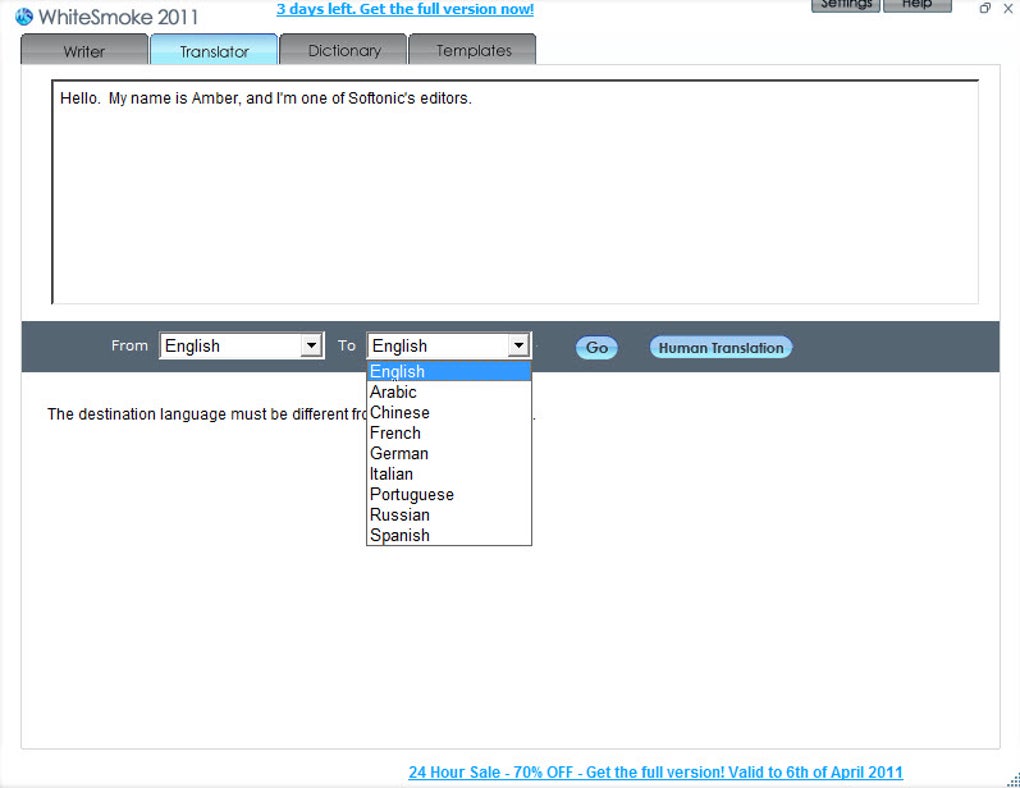Pick Chinese as destination language
Viewport: 1020px width, 788px height.
tap(449, 413)
